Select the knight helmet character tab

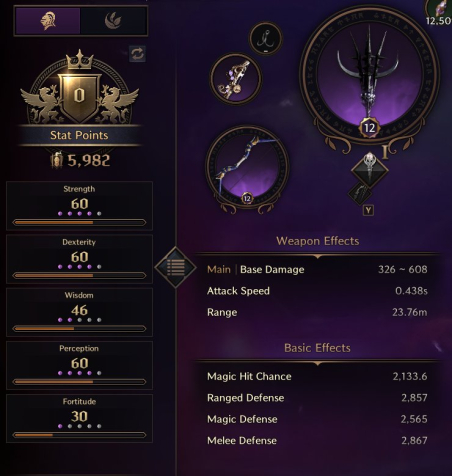tap(48, 21)
